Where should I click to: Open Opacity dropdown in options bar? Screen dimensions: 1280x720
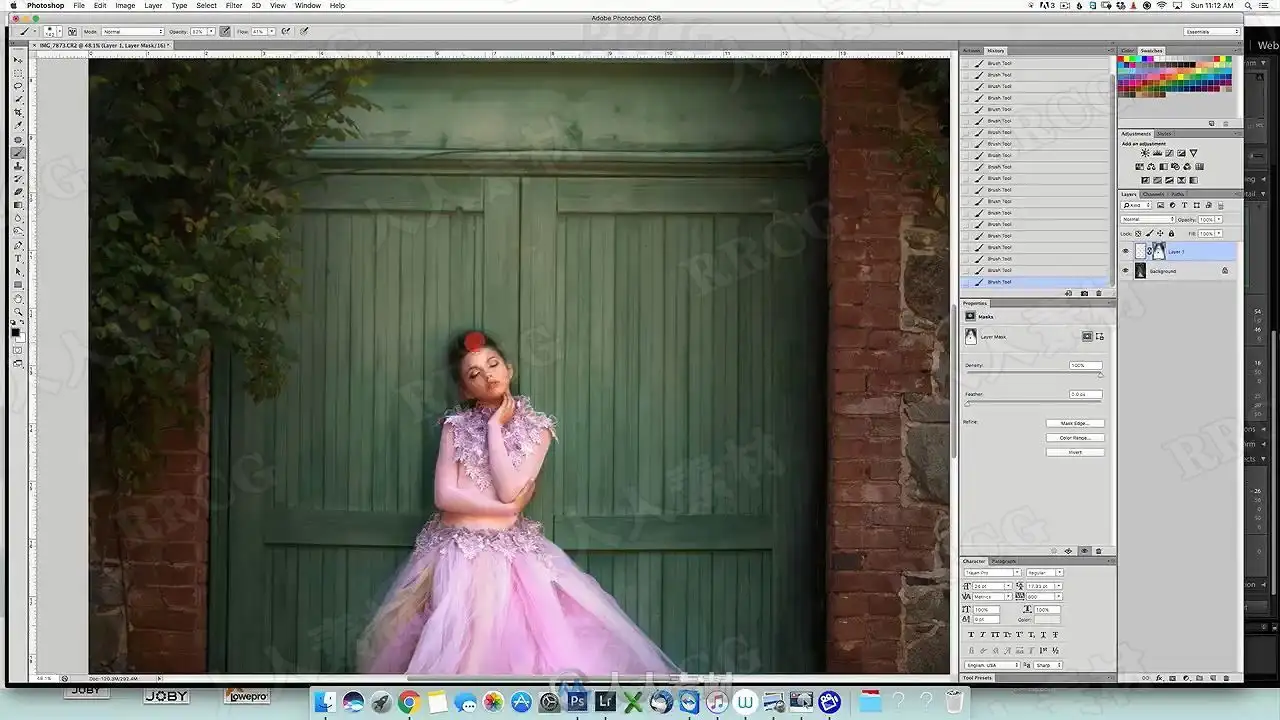click(x=212, y=31)
